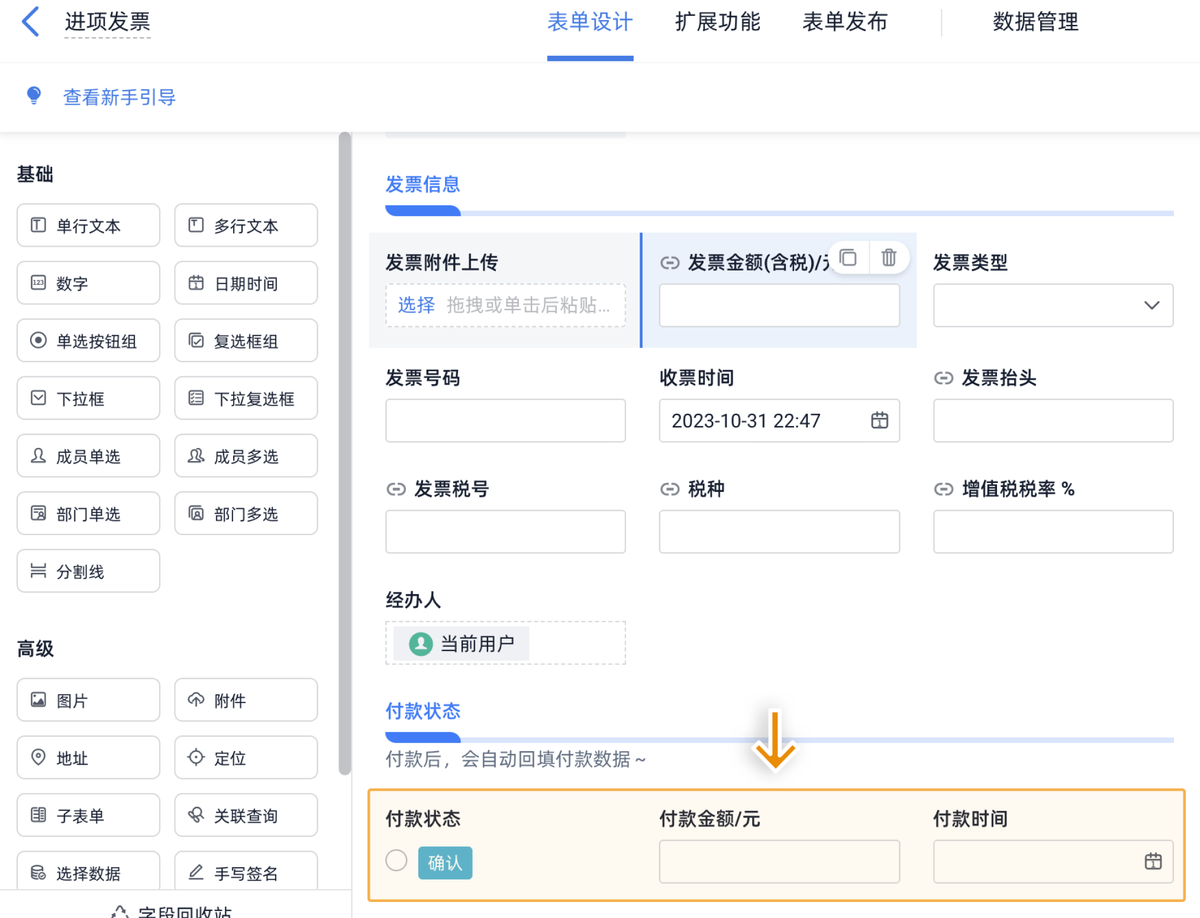Click 选择 to upload invoice attachment
This screenshot has height=918, width=1200.
416,306
